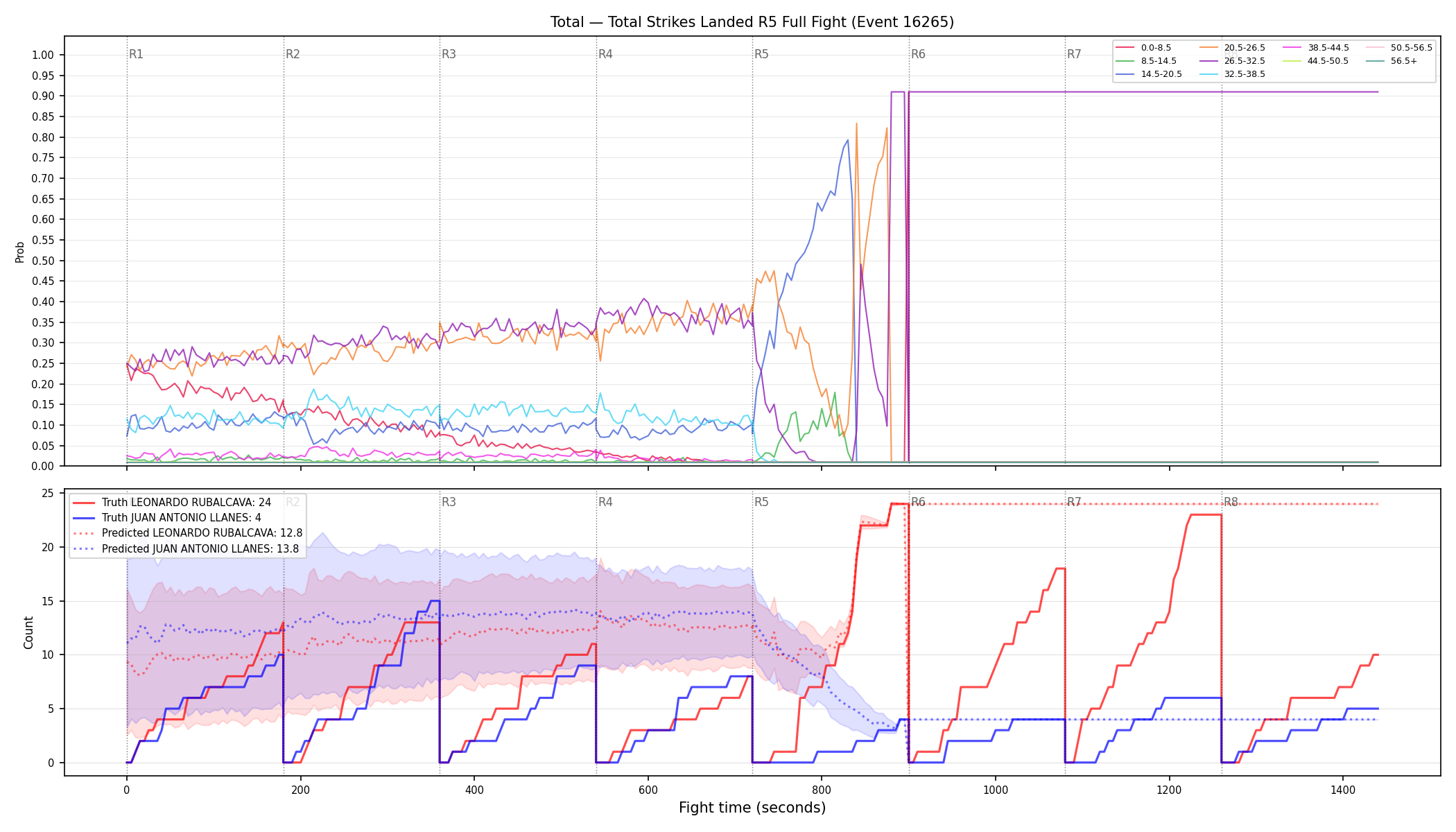Screen dimensions: 1456x832
Task: Click the 1000 tick label on the time axis
Action: (x=996, y=790)
